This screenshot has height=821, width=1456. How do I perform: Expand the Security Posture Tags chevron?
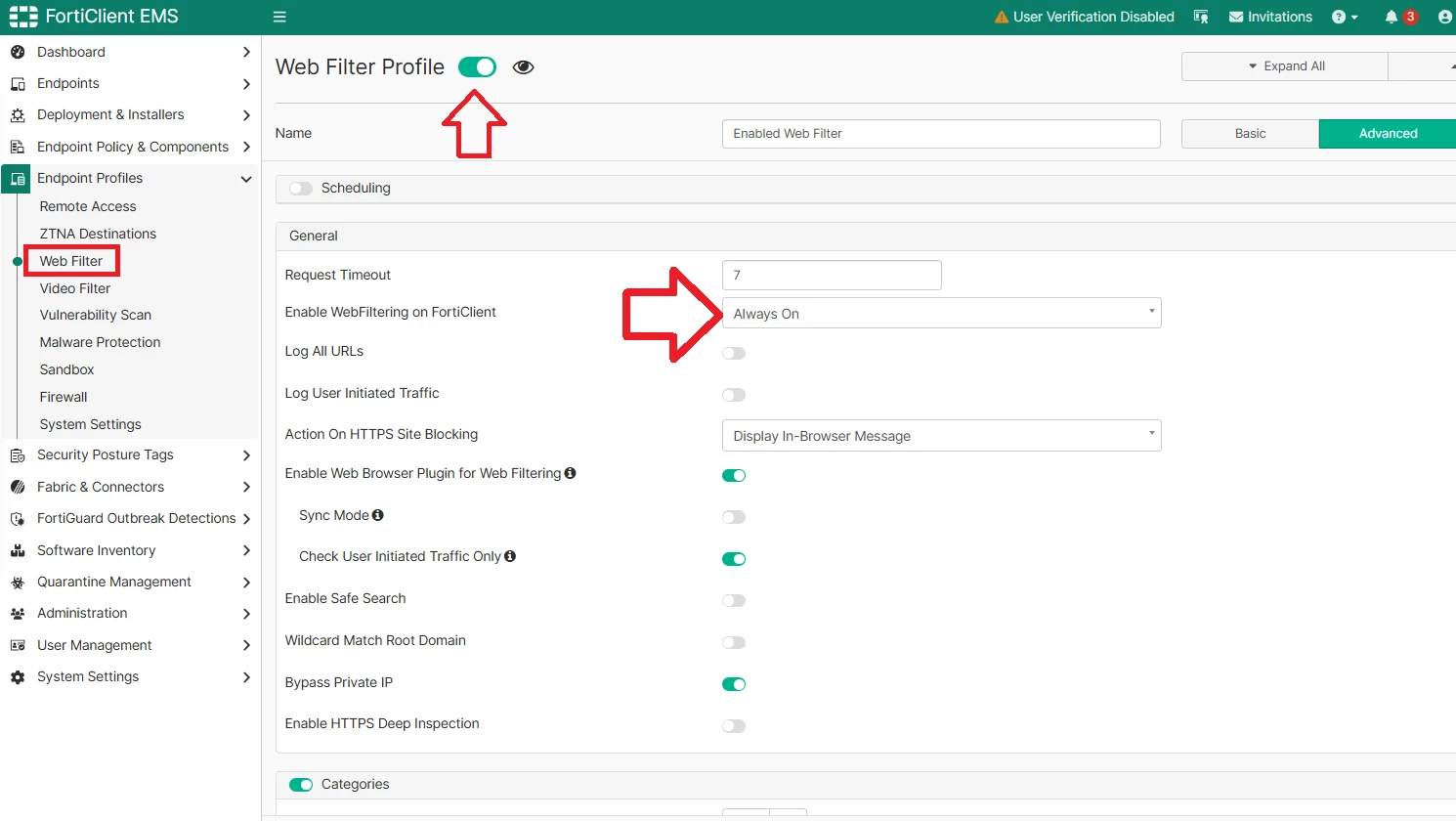click(246, 455)
